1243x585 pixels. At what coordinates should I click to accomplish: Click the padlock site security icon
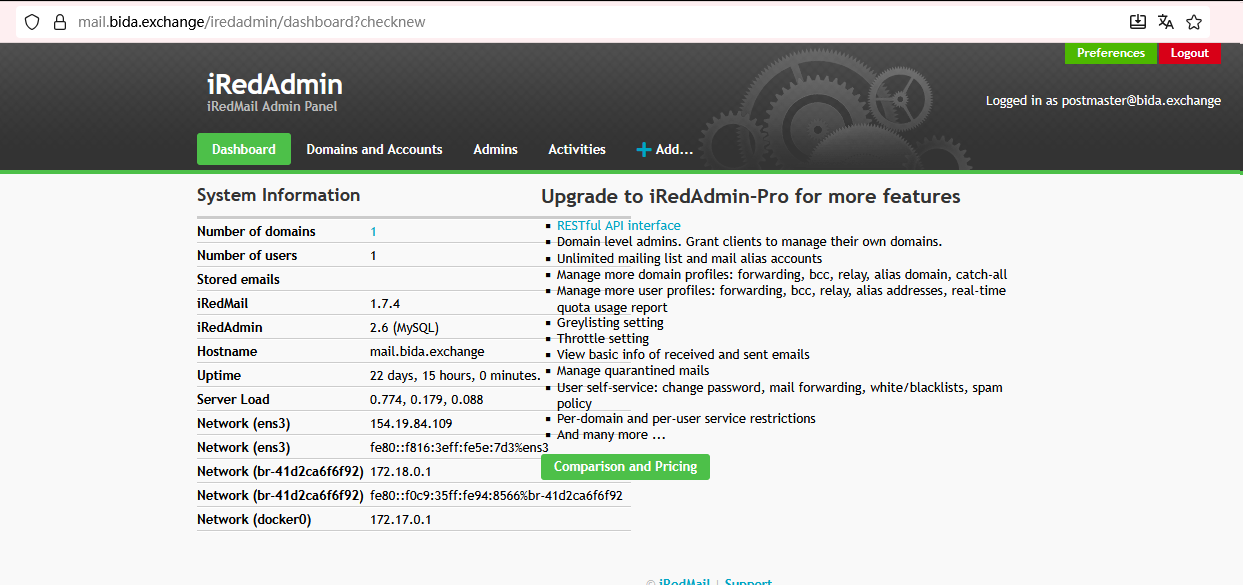click(59, 22)
